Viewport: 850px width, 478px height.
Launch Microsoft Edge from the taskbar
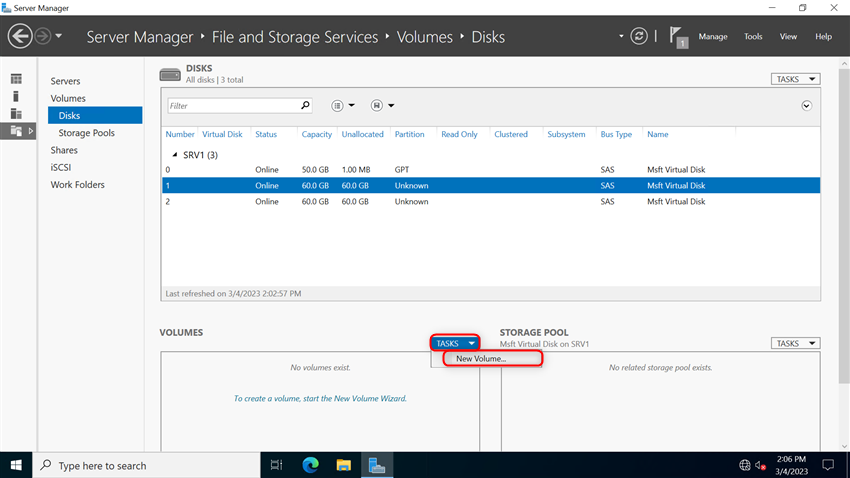310,465
